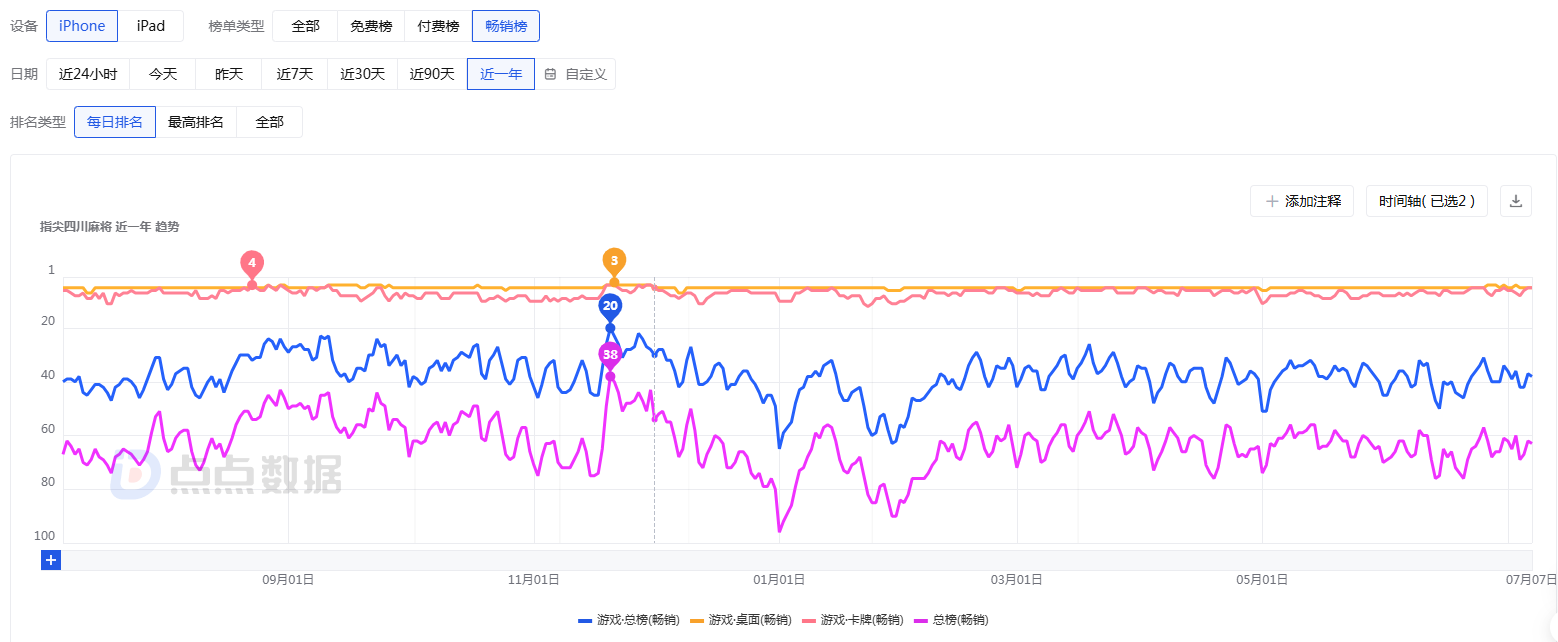Screen dimensions: 1558x642
Task: Switch chart type to 付费榜
Action: pyautogui.click(x=438, y=26)
